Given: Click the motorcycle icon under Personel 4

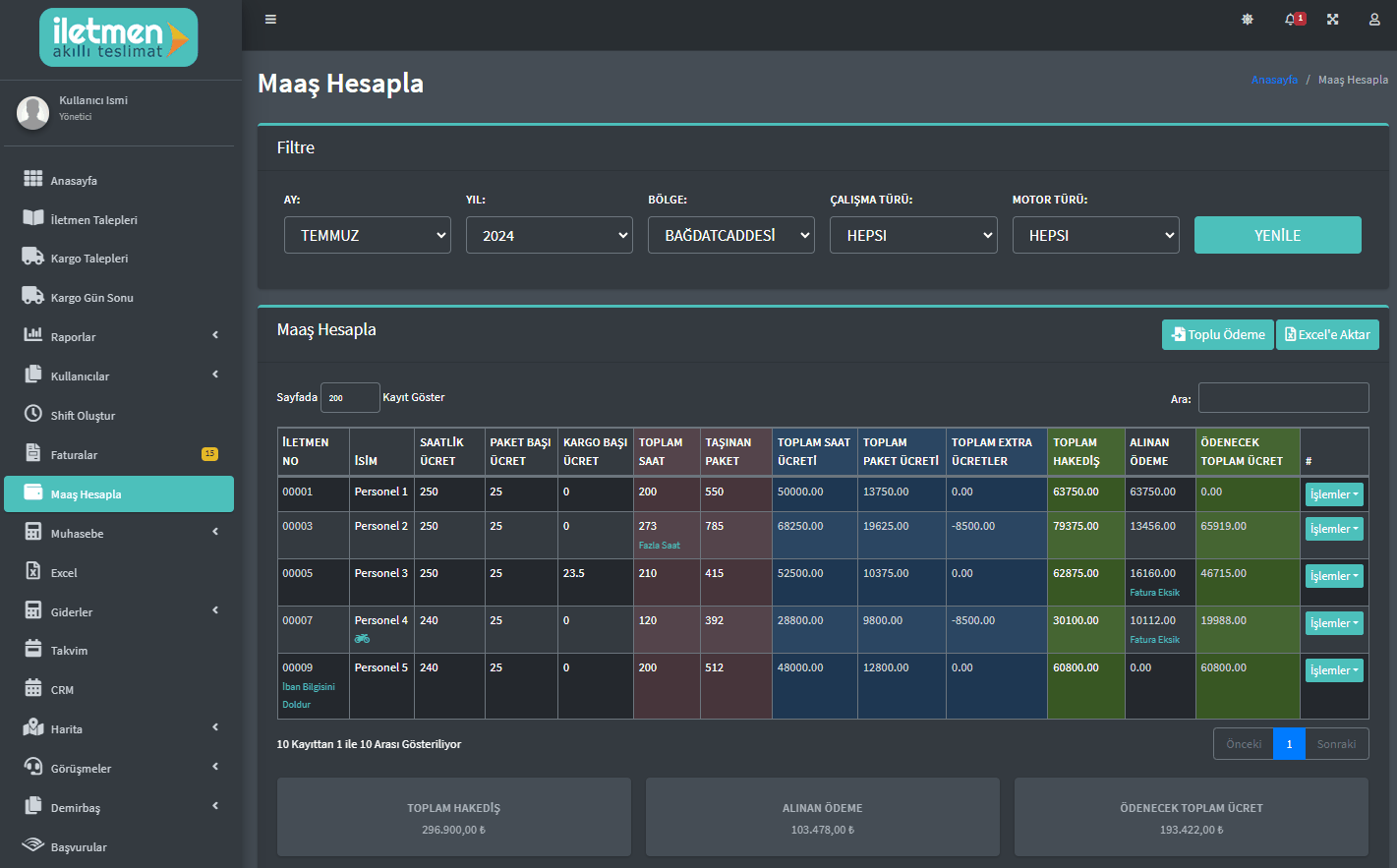Looking at the screenshot, I should [363, 638].
